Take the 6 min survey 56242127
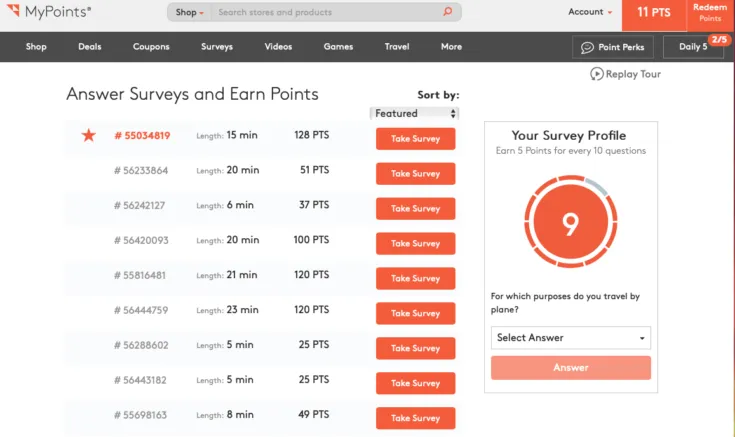 click(415, 209)
